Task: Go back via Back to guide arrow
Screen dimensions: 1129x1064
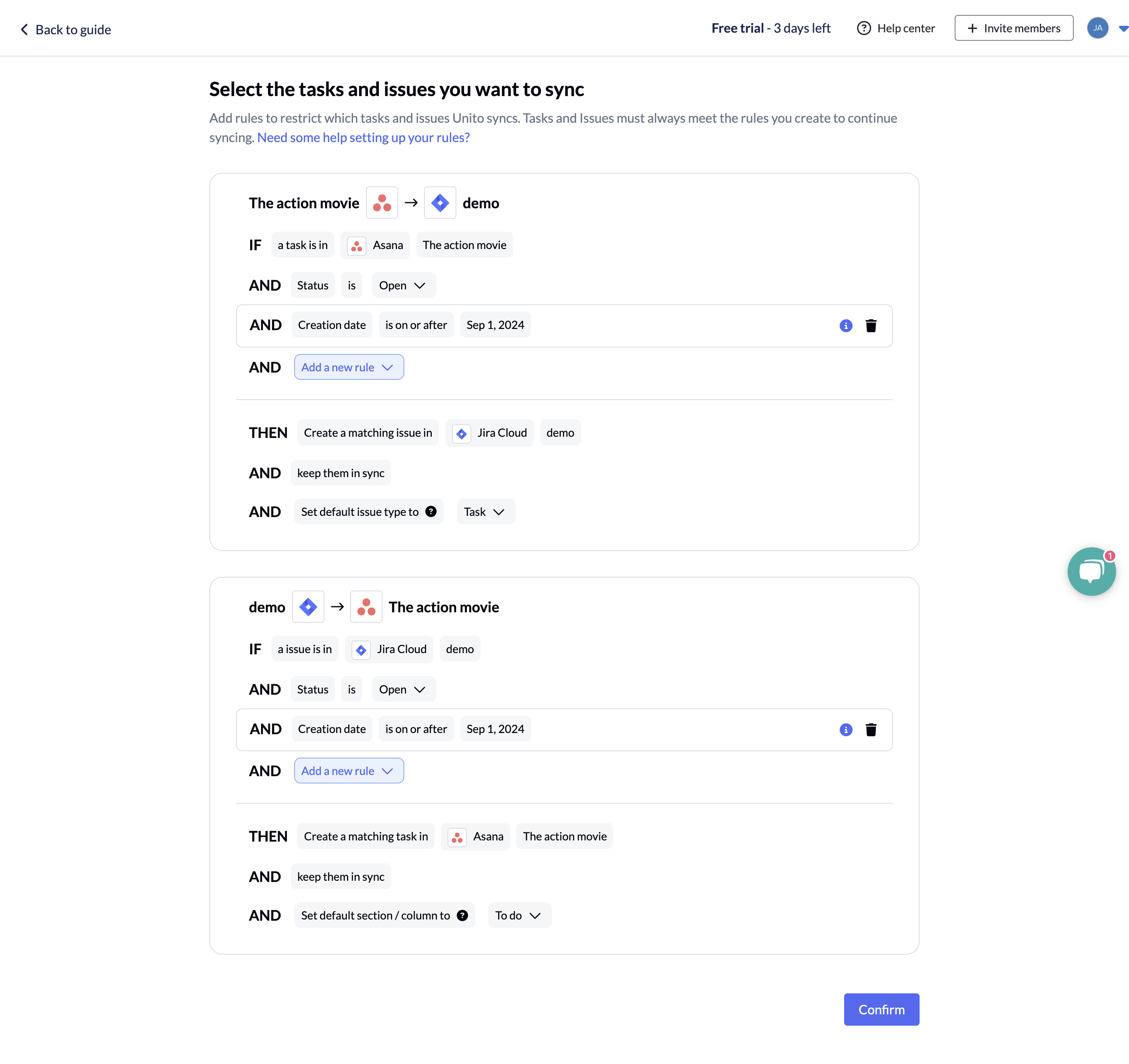Action: [x=25, y=29]
